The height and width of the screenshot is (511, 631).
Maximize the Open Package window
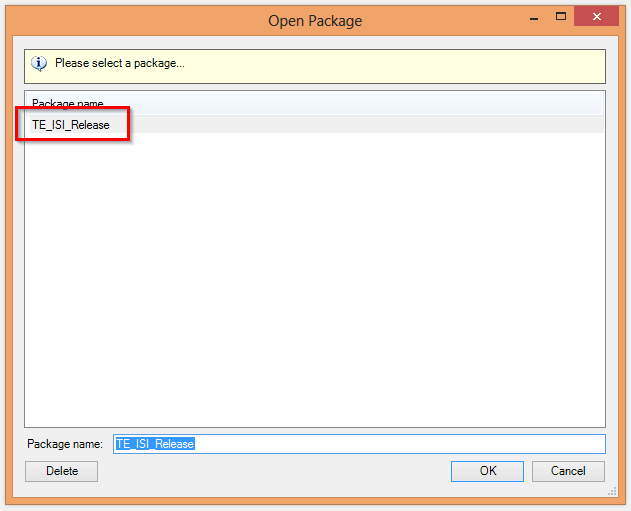tap(561, 17)
